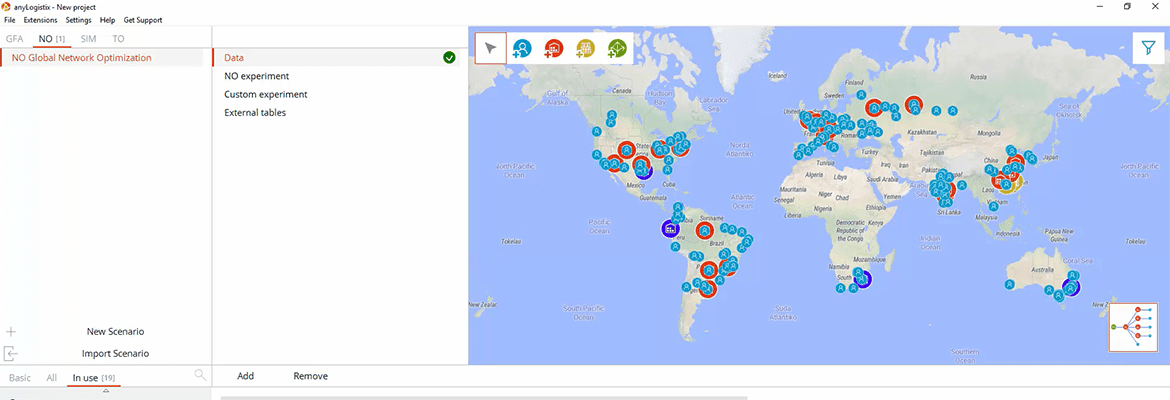Click the red add warehouse icon
The image size is (1170, 400).
click(554, 48)
